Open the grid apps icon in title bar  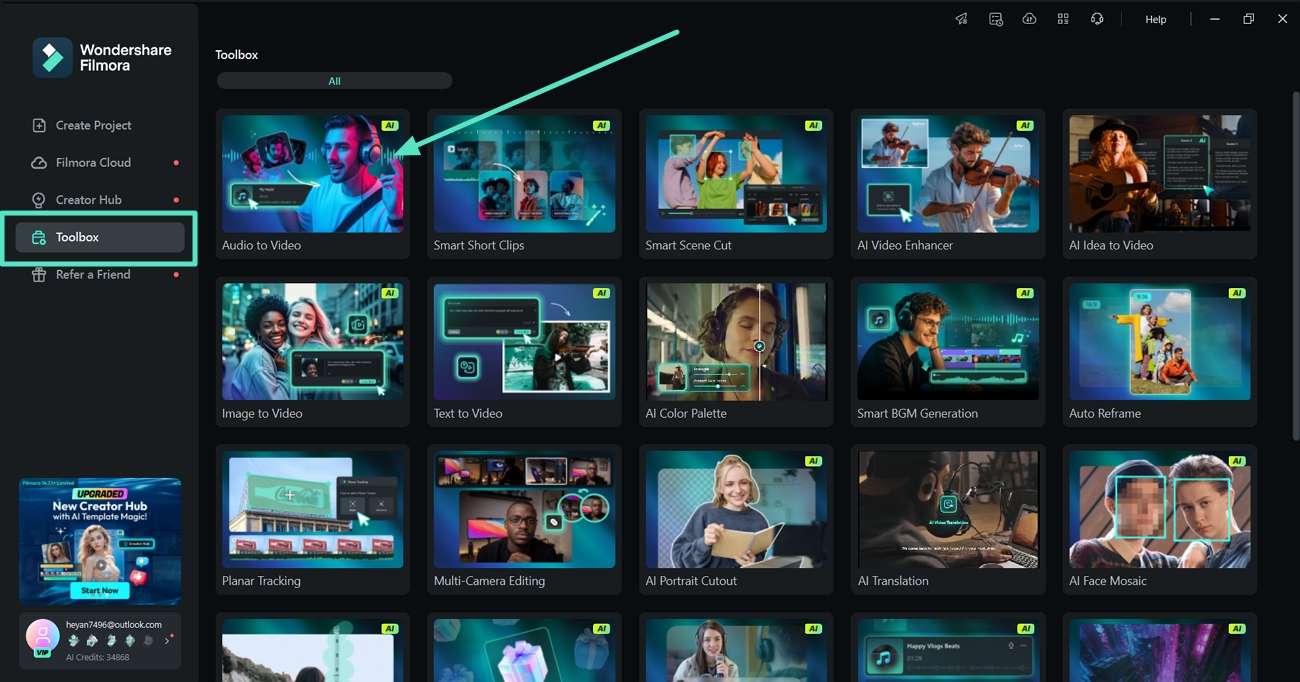pos(1063,19)
